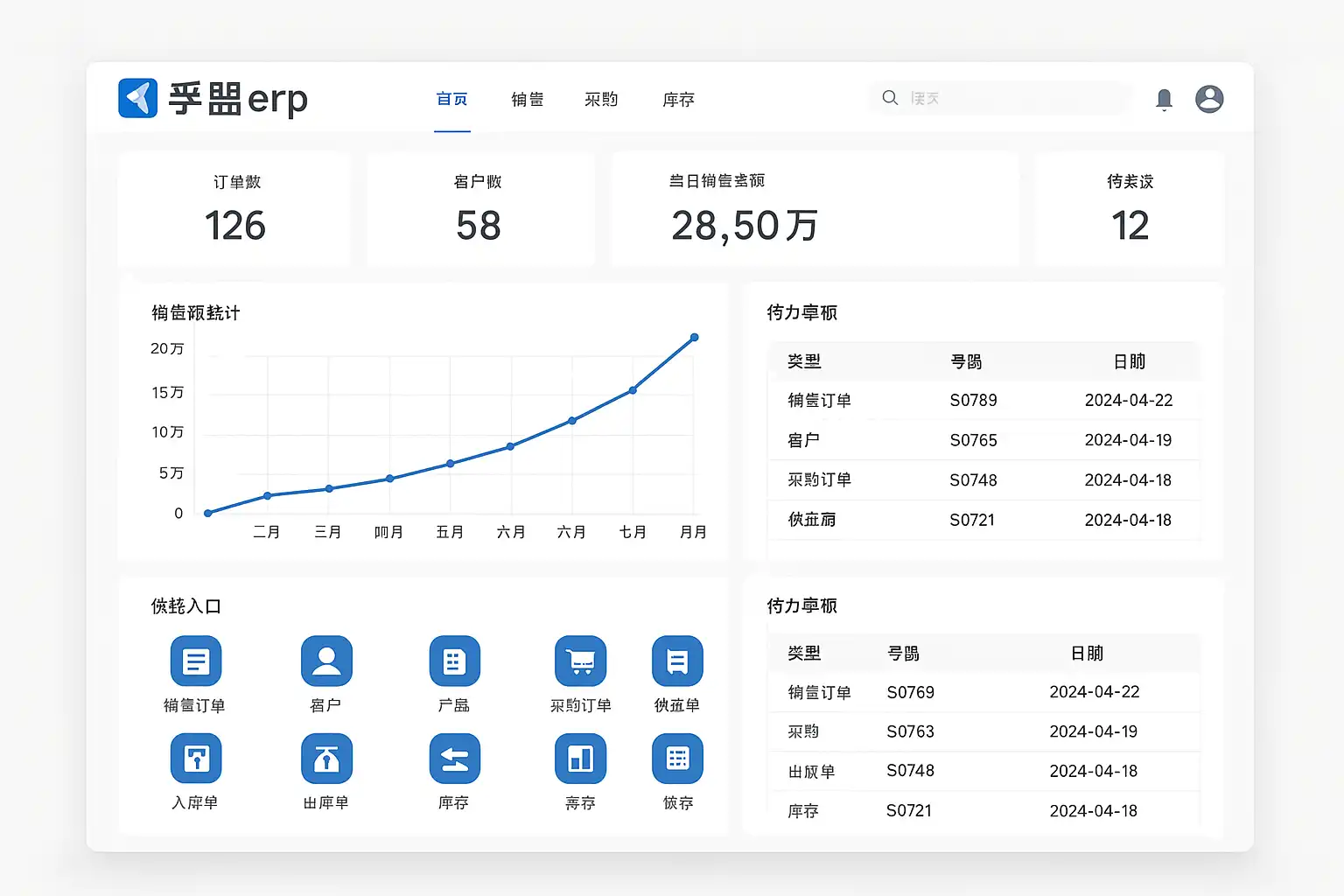Click the swap-arrows shortcut icon

tap(454, 759)
